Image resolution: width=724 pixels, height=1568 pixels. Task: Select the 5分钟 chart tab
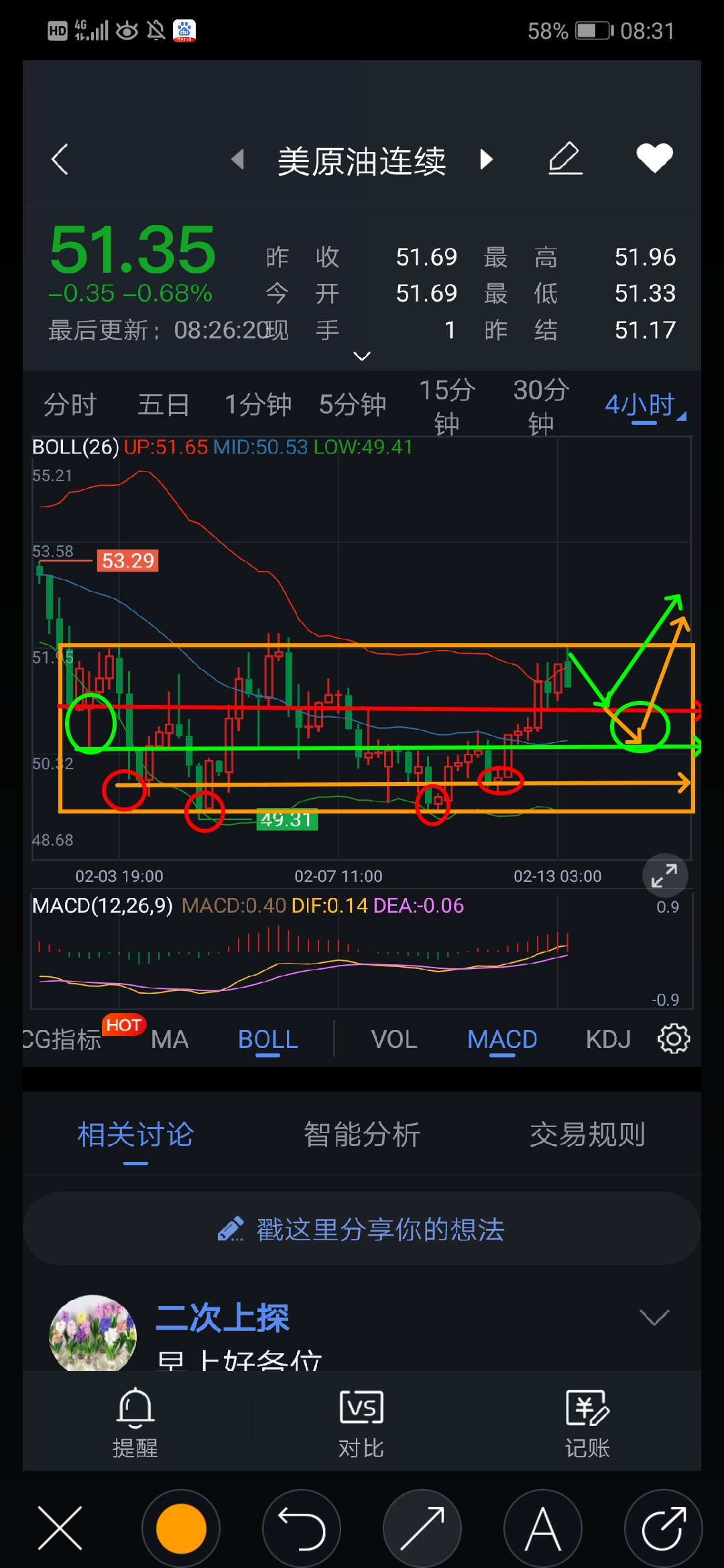[x=353, y=405]
